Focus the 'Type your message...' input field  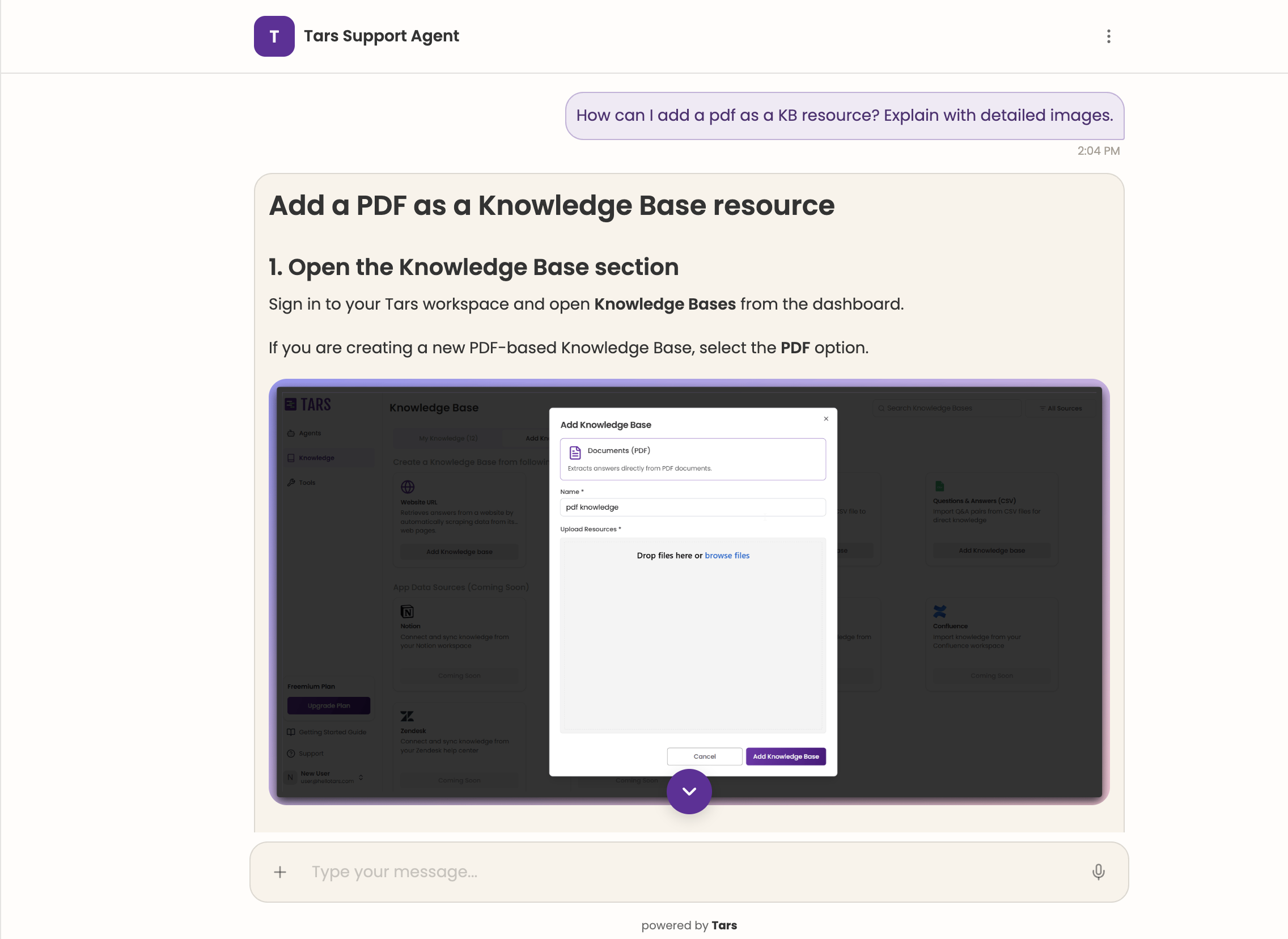point(689,872)
